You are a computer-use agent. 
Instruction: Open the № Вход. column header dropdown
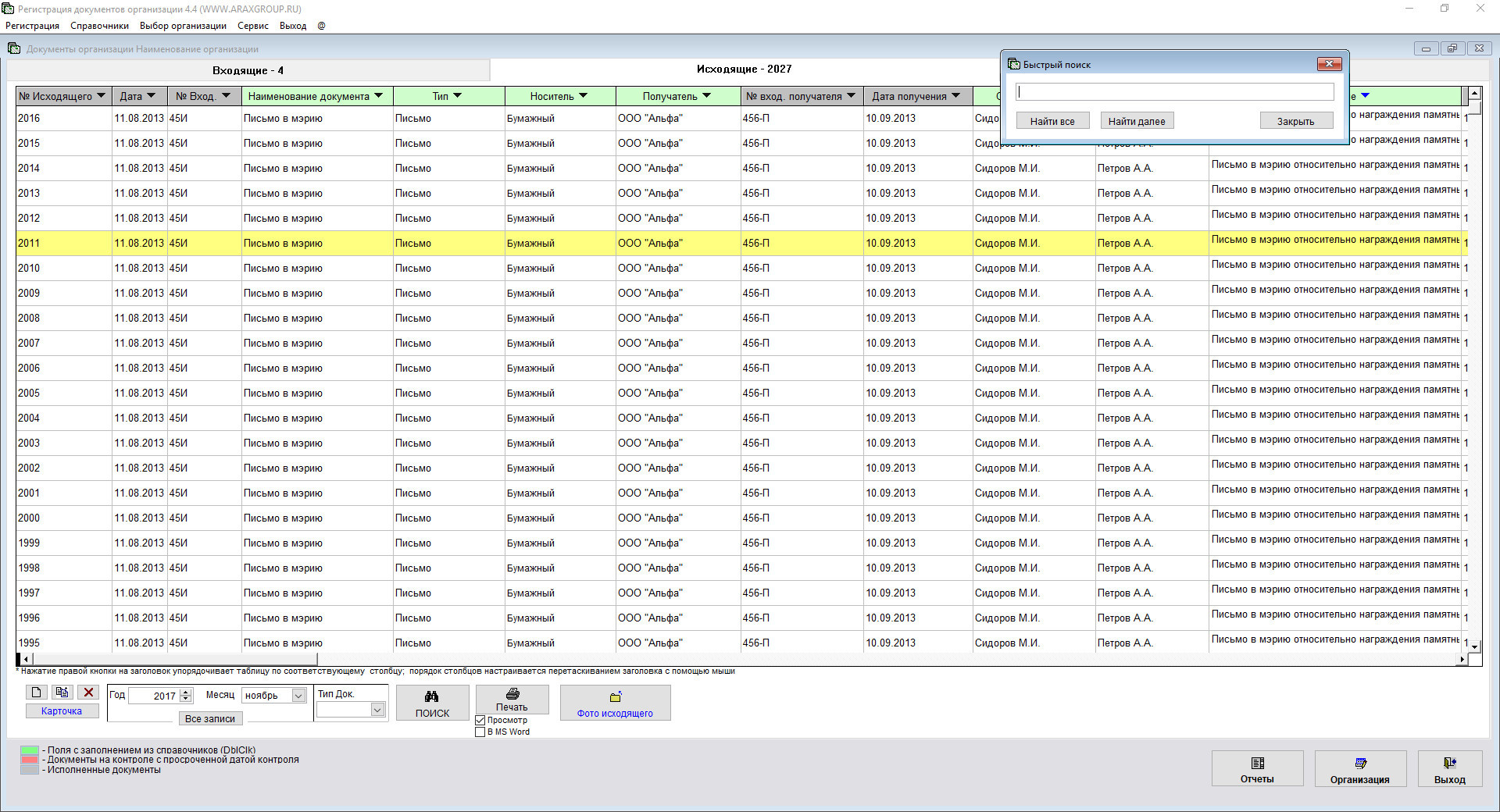tap(226, 96)
